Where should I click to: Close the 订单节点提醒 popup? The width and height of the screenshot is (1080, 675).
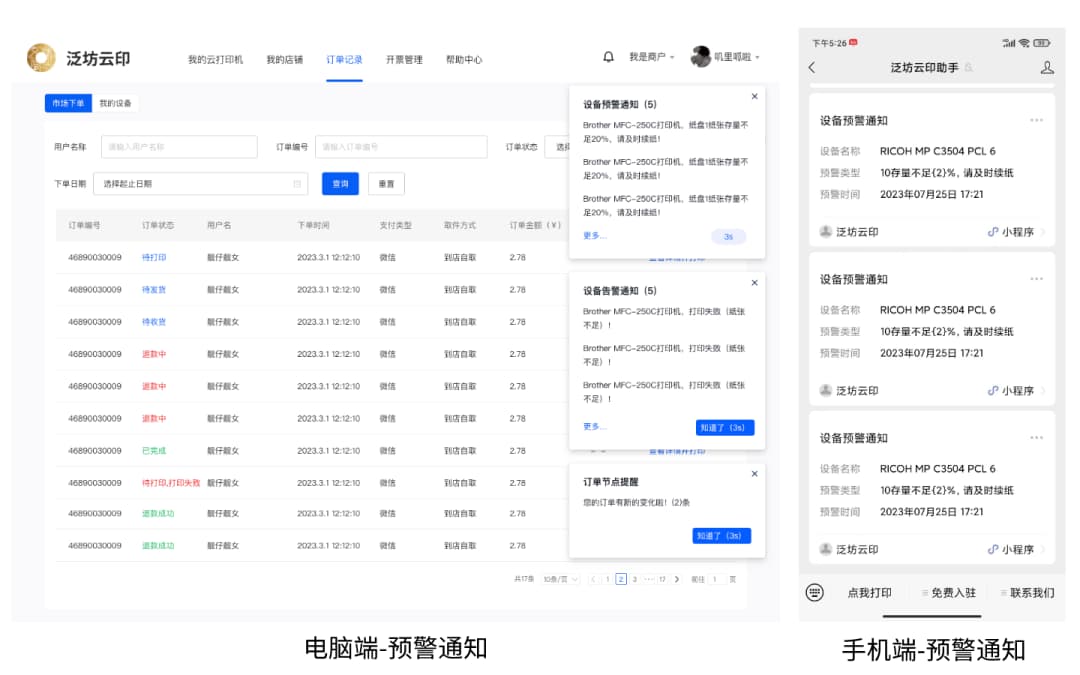click(754, 474)
